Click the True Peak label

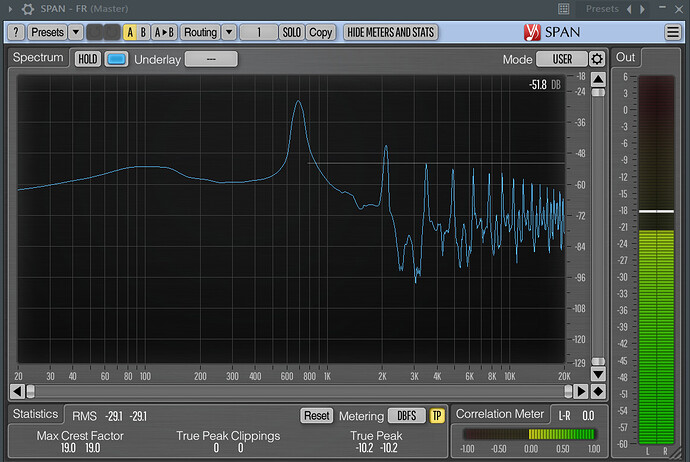tap(376, 436)
